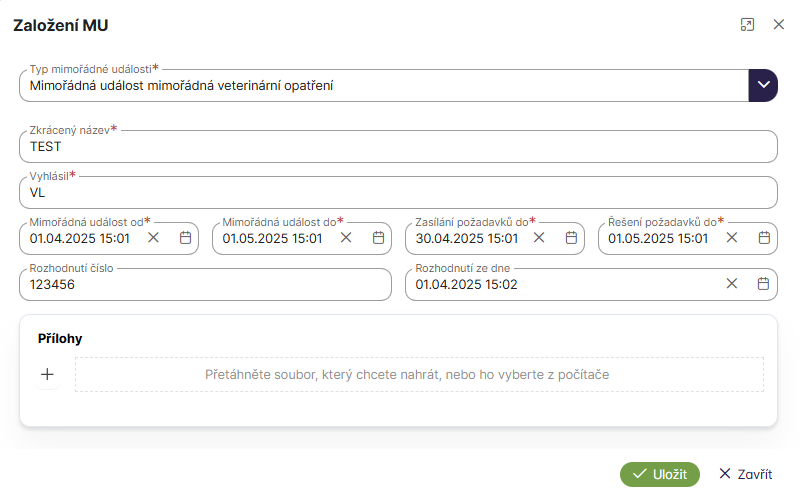
Task: Clear the 'Zasílání požadavků do' date
Action: pos(539,238)
